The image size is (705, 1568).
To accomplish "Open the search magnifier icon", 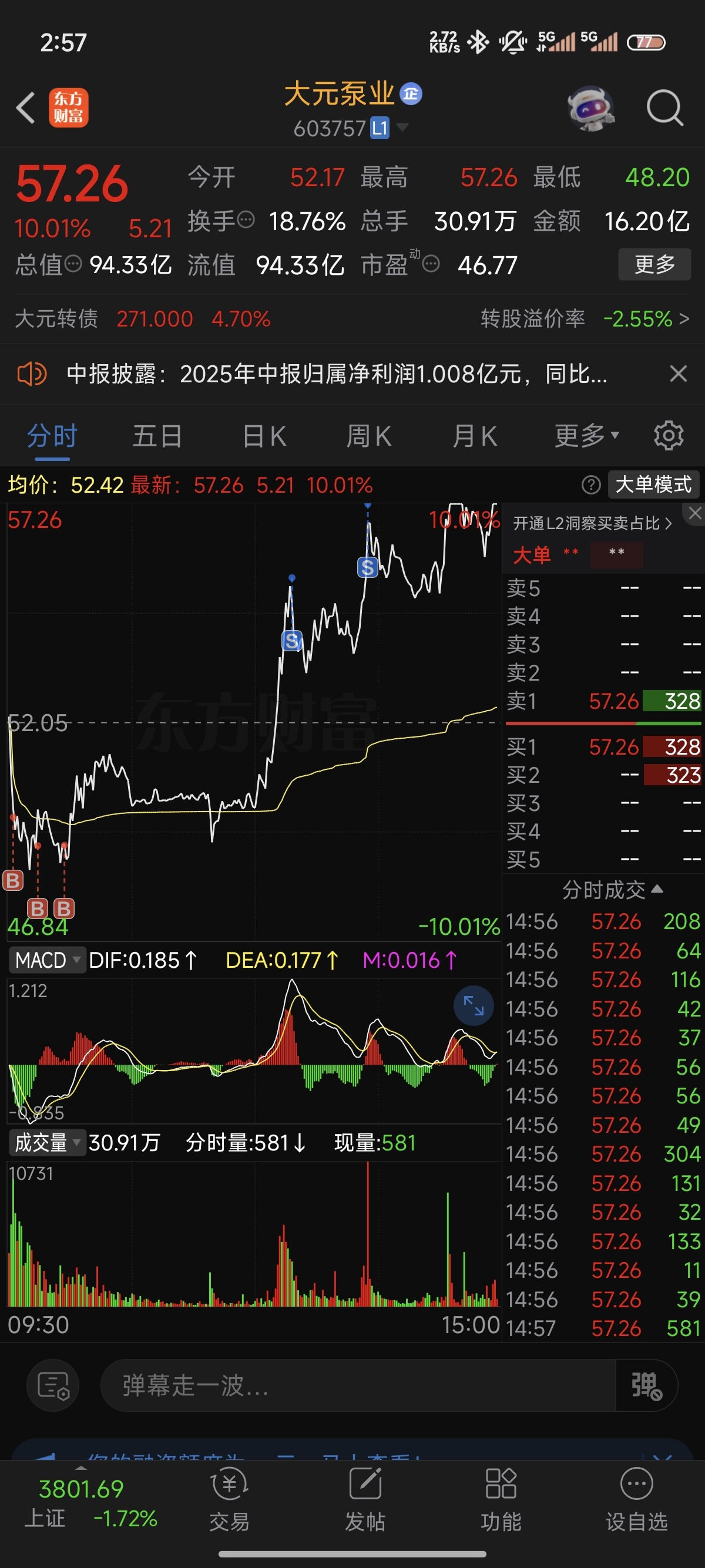I will [664, 108].
